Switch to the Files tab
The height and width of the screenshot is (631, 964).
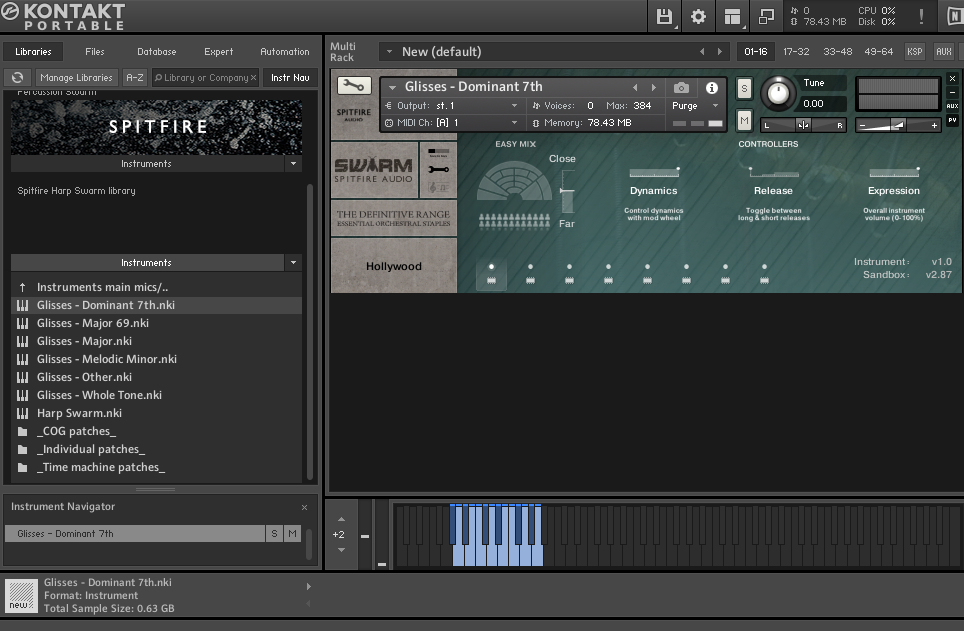pos(95,52)
